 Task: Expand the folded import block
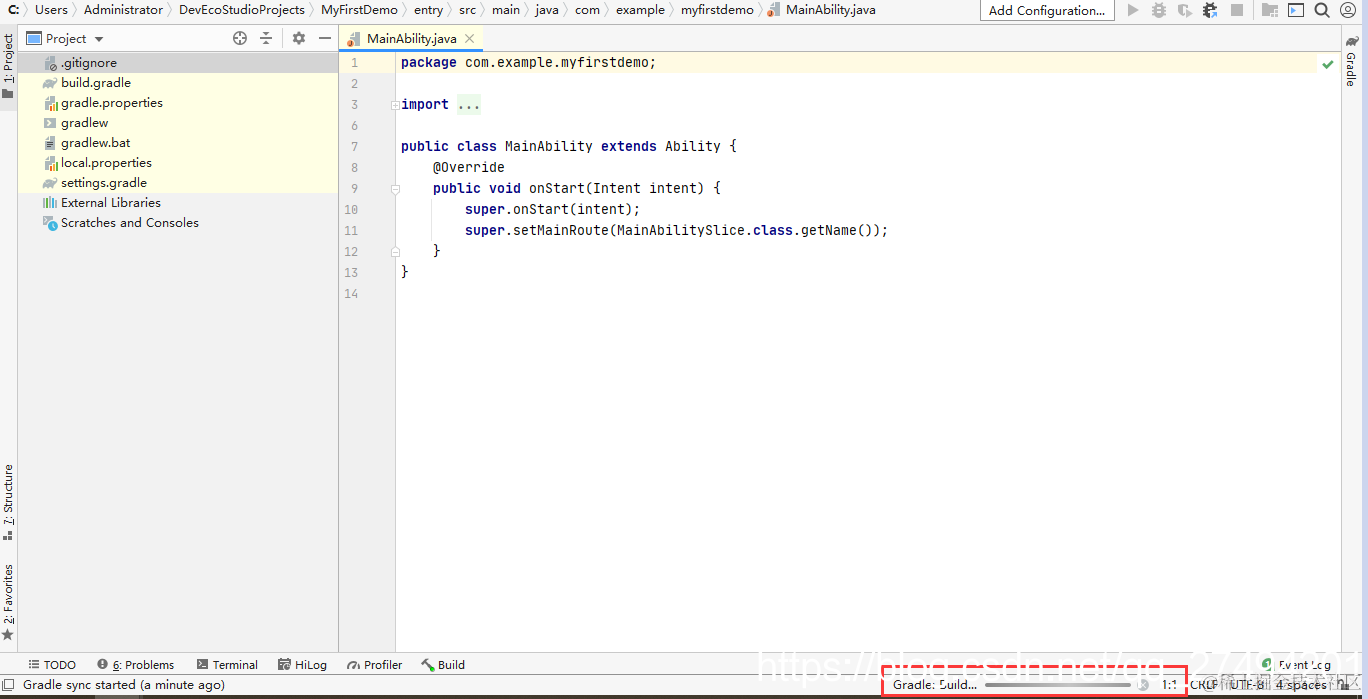(395, 105)
